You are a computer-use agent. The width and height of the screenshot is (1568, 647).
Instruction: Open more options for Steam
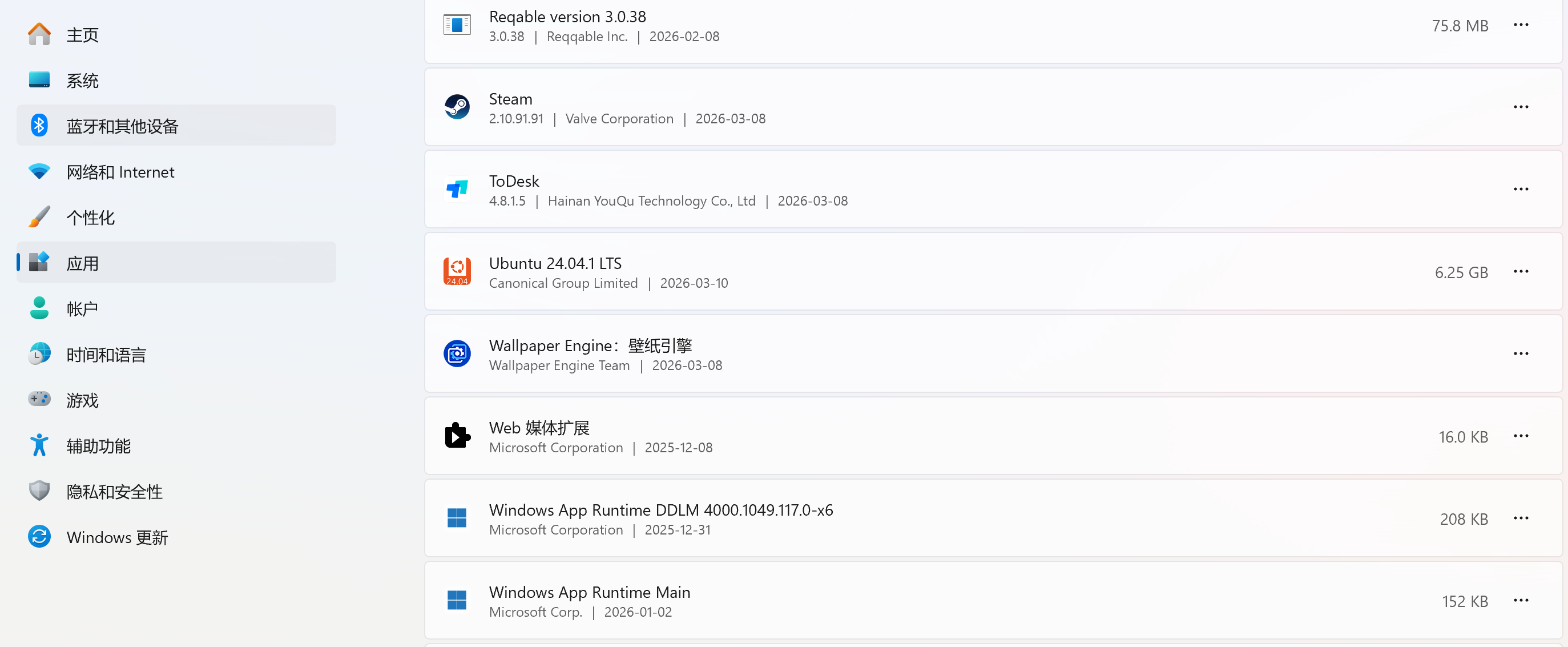(1520, 107)
